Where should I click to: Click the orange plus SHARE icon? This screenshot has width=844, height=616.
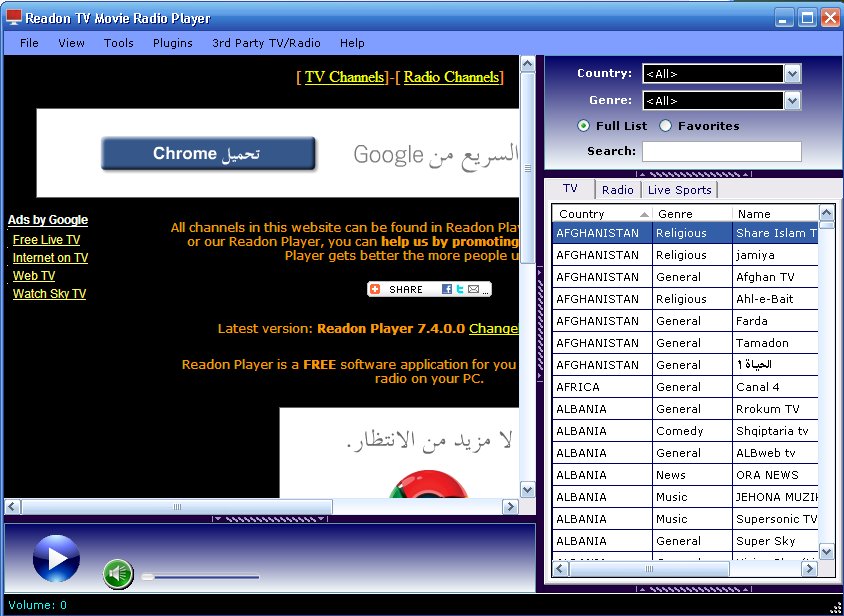[x=375, y=289]
